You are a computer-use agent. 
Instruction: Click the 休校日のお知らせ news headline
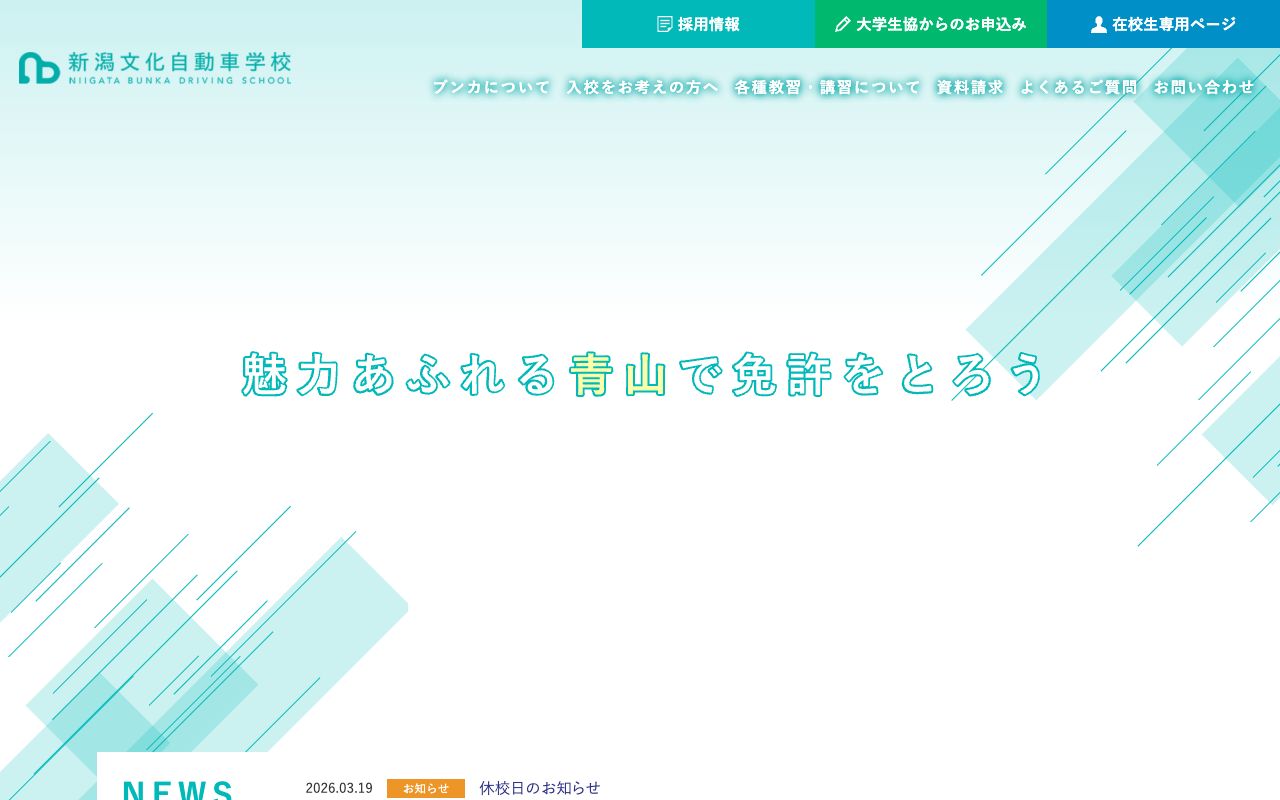540,788
